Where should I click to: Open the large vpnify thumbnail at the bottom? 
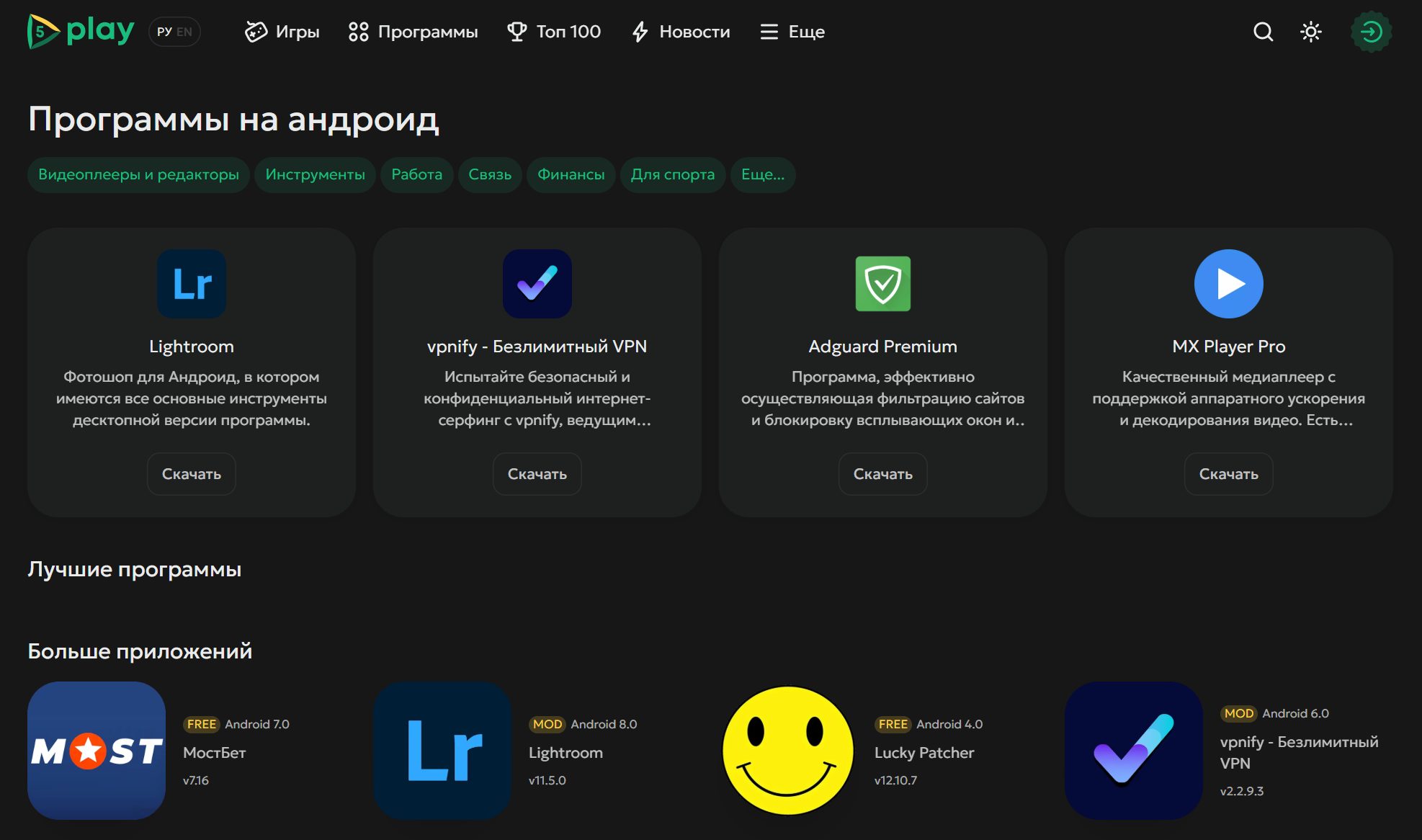[x=1134, y=751]
